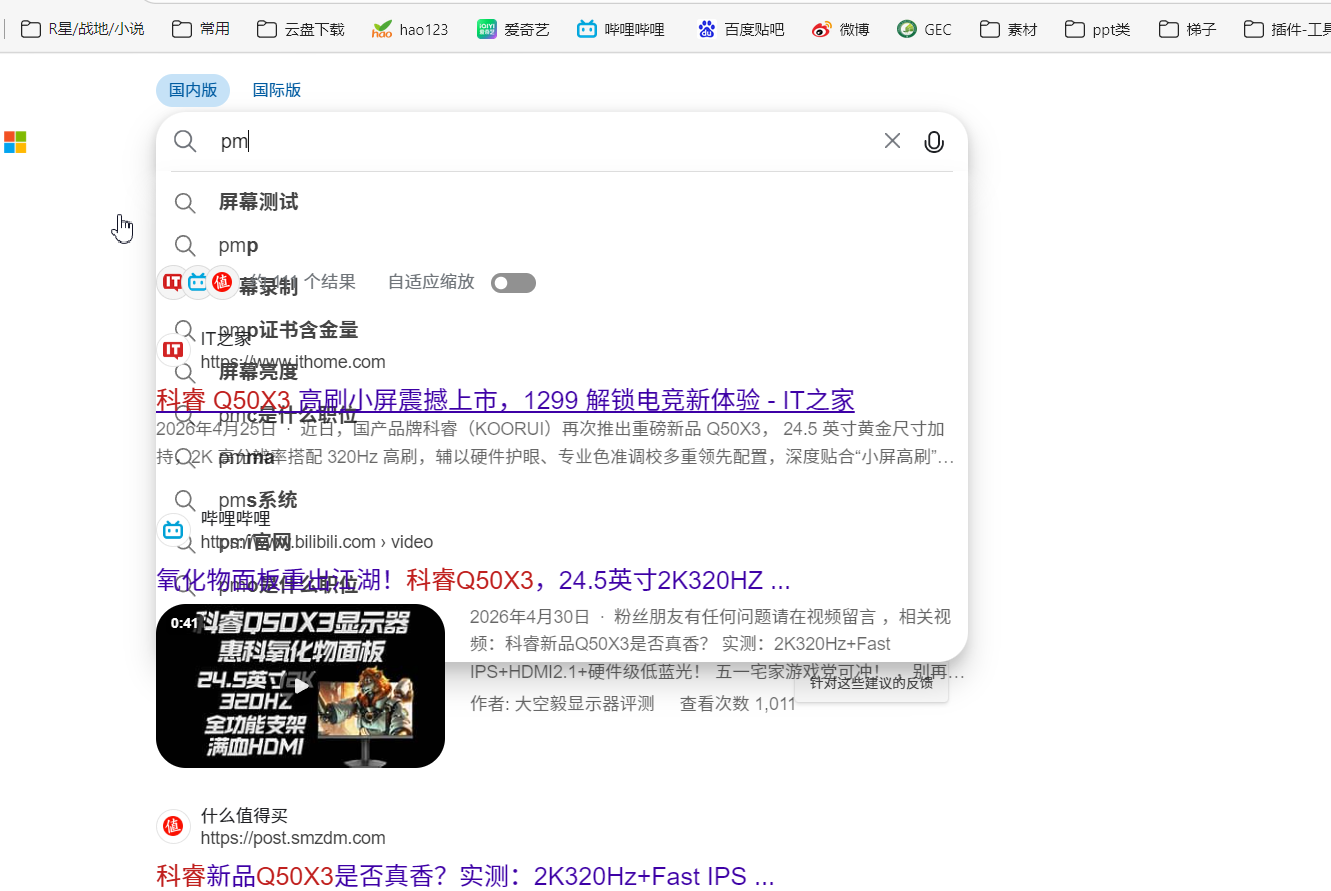Open the 云盘下载 bookmark folder
1331x891 pixels.
300,29
